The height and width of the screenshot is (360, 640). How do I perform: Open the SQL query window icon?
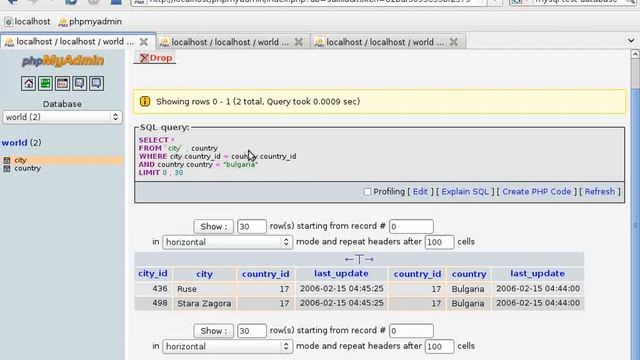[62, 84]
